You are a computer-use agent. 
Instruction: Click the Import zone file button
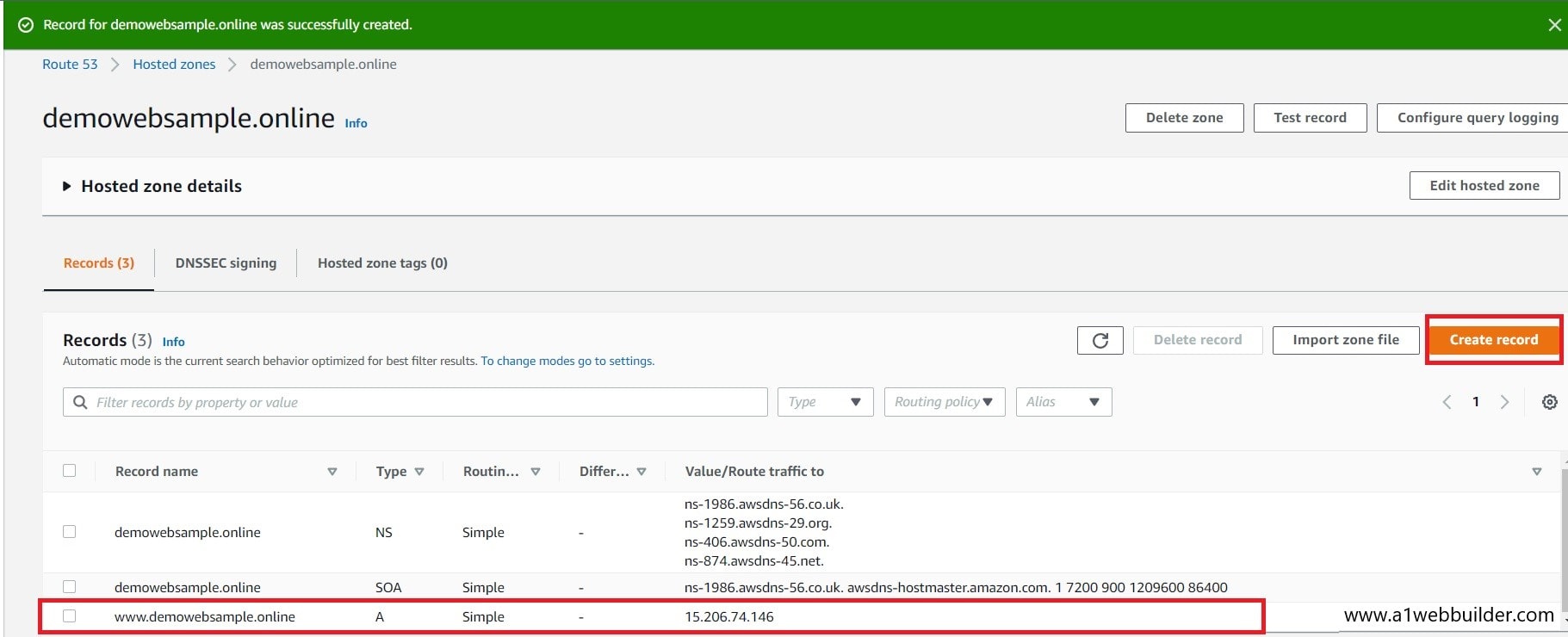pos(1345,340)
